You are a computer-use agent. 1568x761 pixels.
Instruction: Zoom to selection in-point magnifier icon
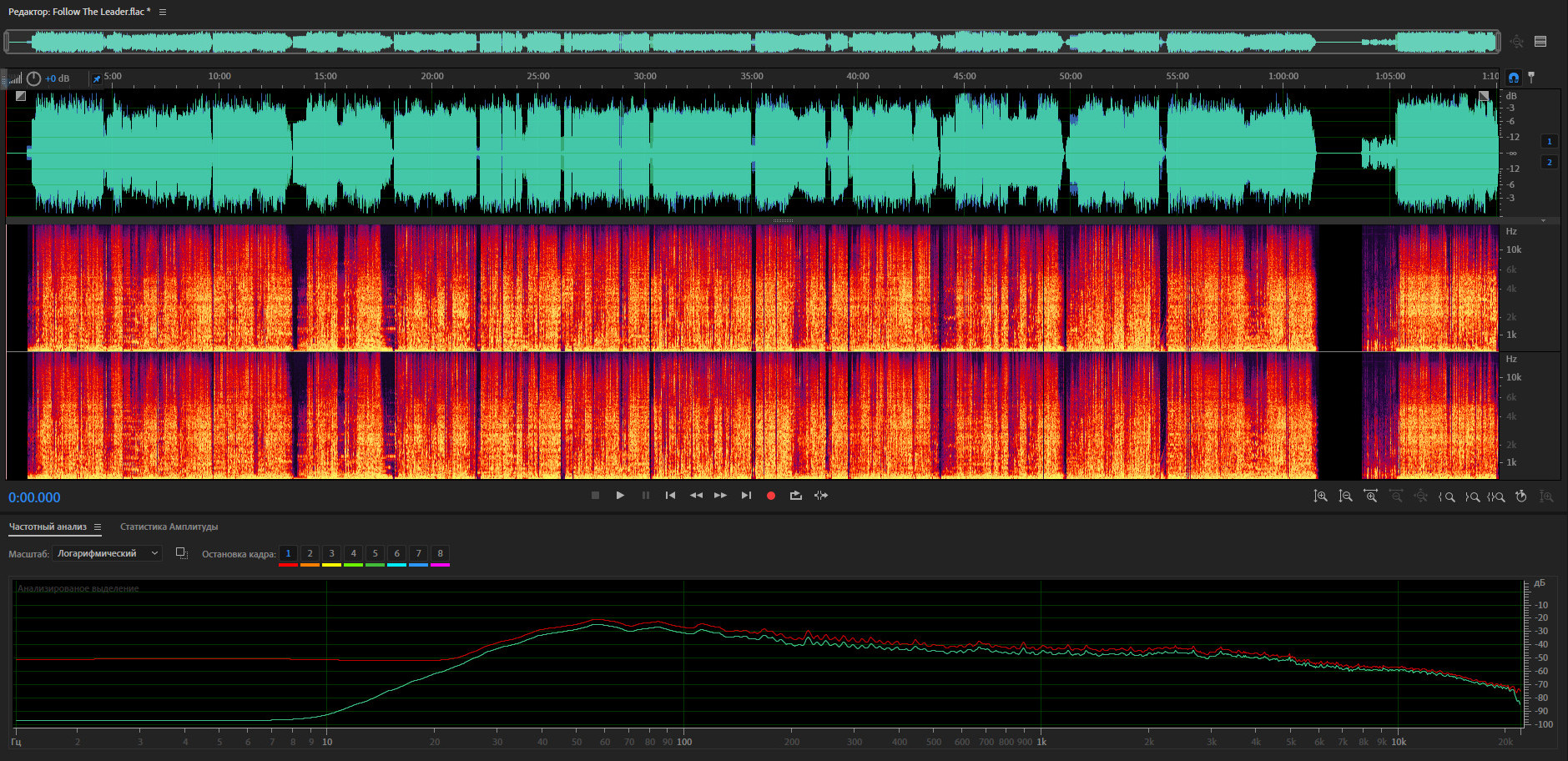(1447, 496)
